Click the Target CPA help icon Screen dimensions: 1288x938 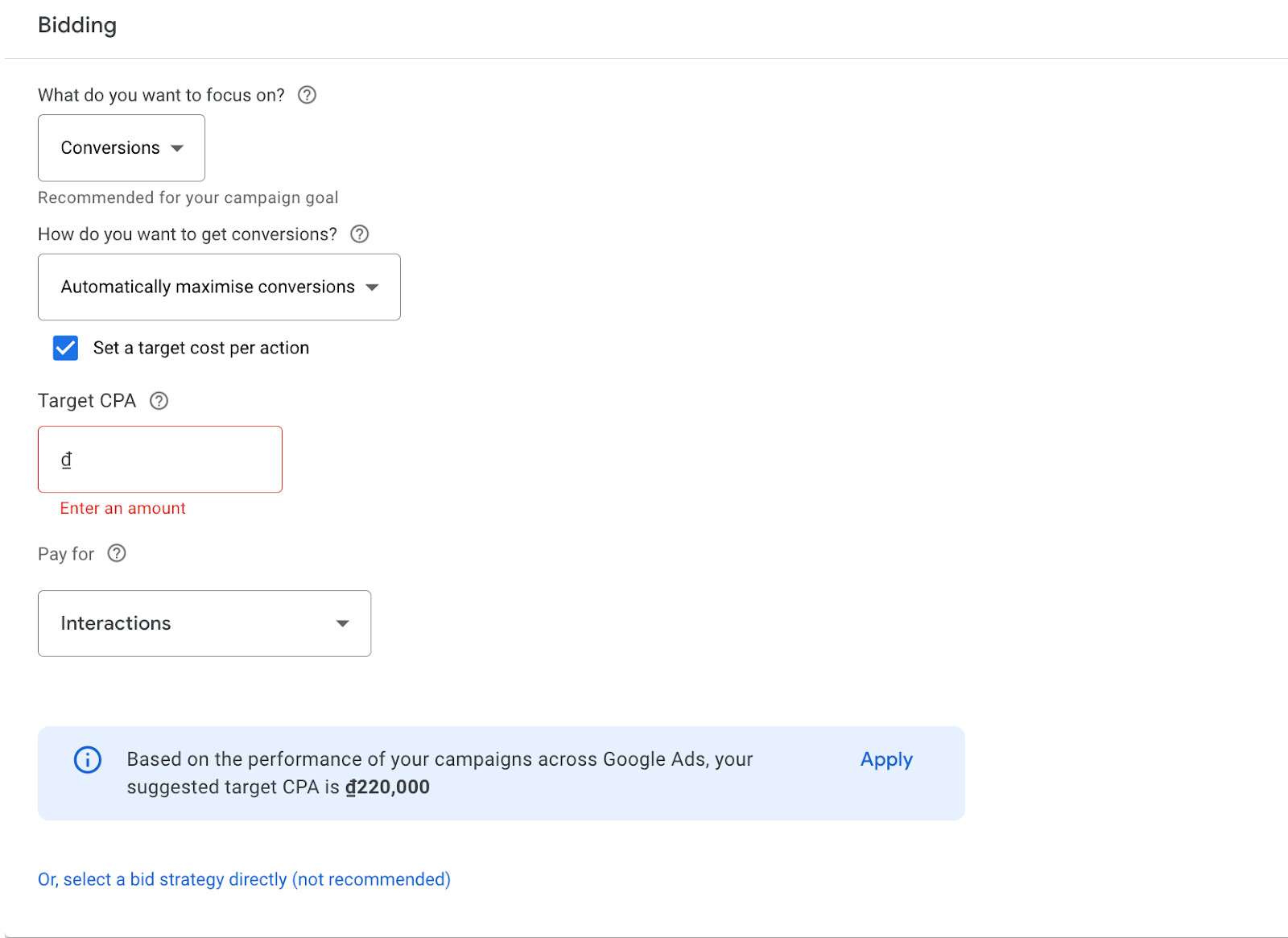(x=159, y=401)
